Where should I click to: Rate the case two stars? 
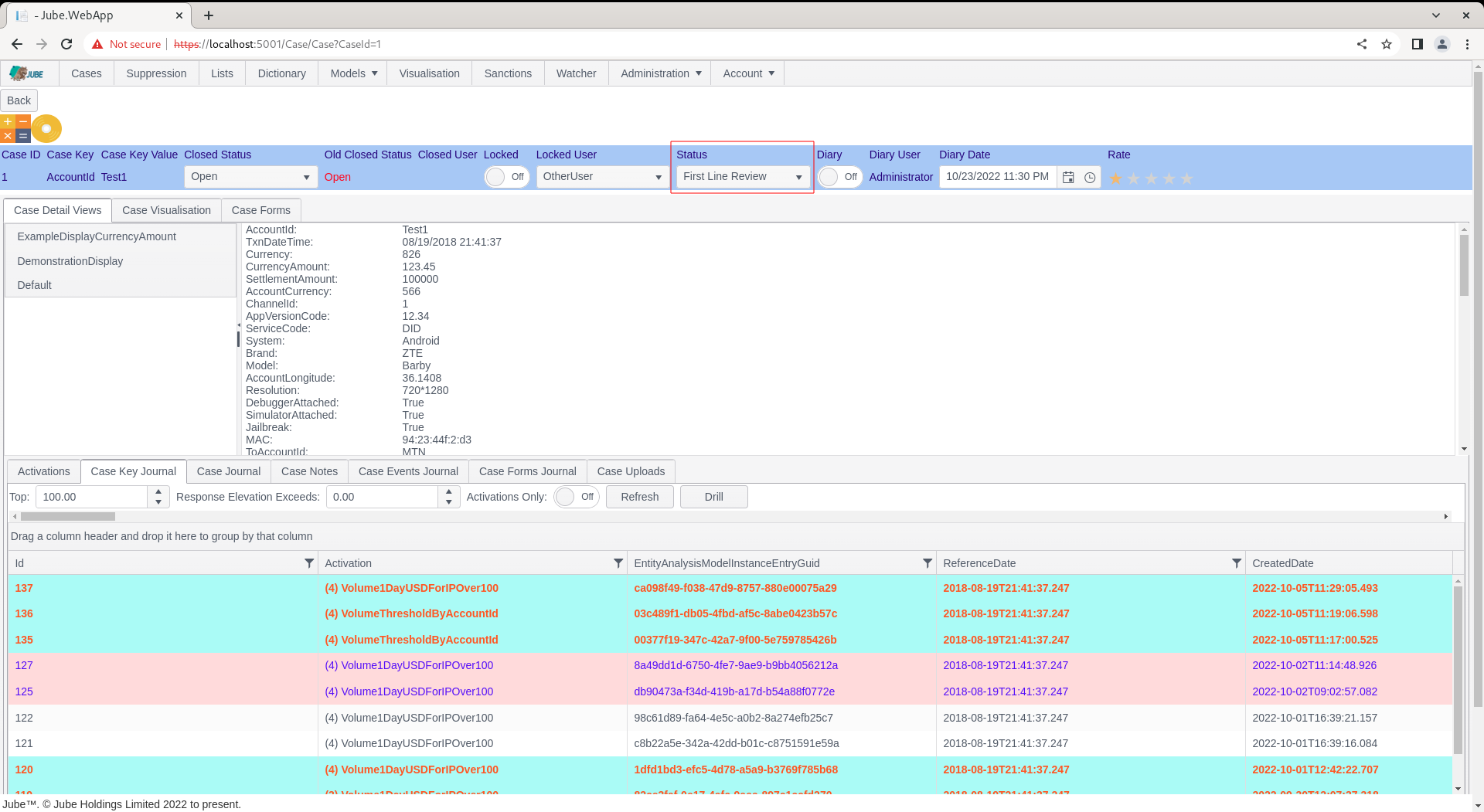point(1133,178)
